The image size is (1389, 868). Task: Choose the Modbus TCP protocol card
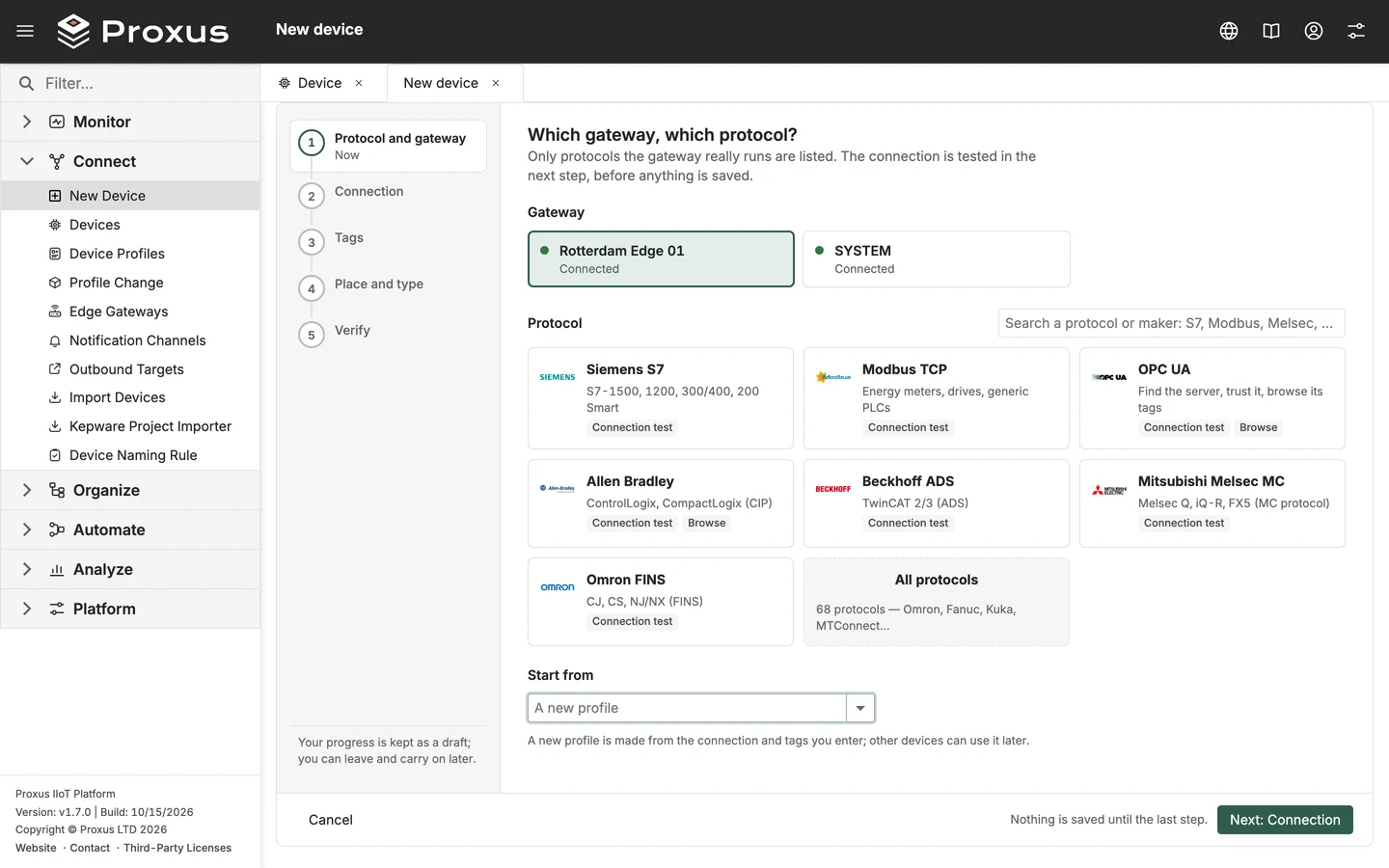[x=937, y=398]
